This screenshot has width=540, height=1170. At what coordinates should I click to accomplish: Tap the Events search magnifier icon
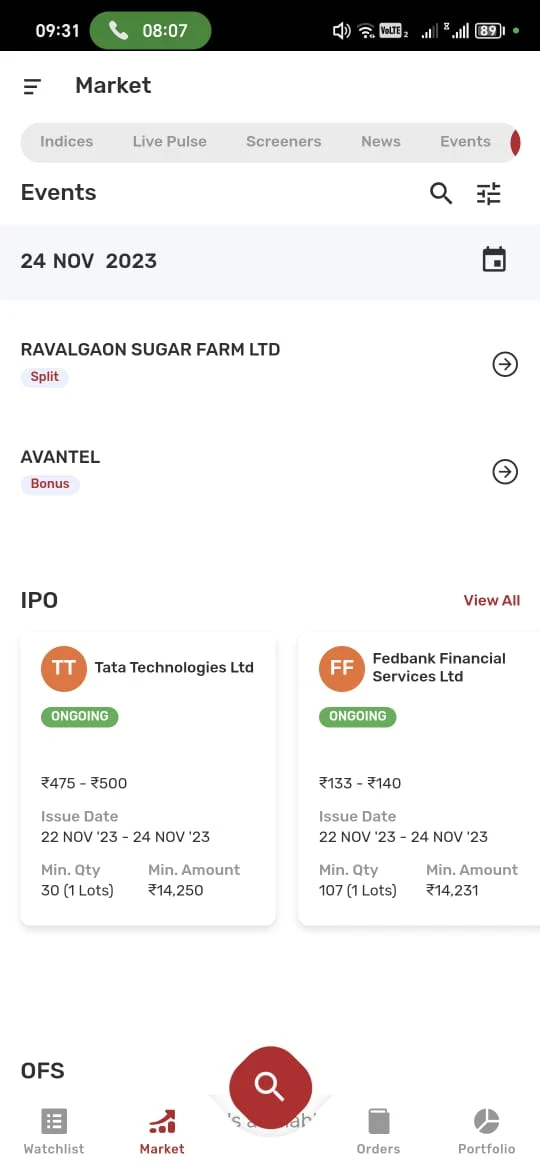coord(441,193)
